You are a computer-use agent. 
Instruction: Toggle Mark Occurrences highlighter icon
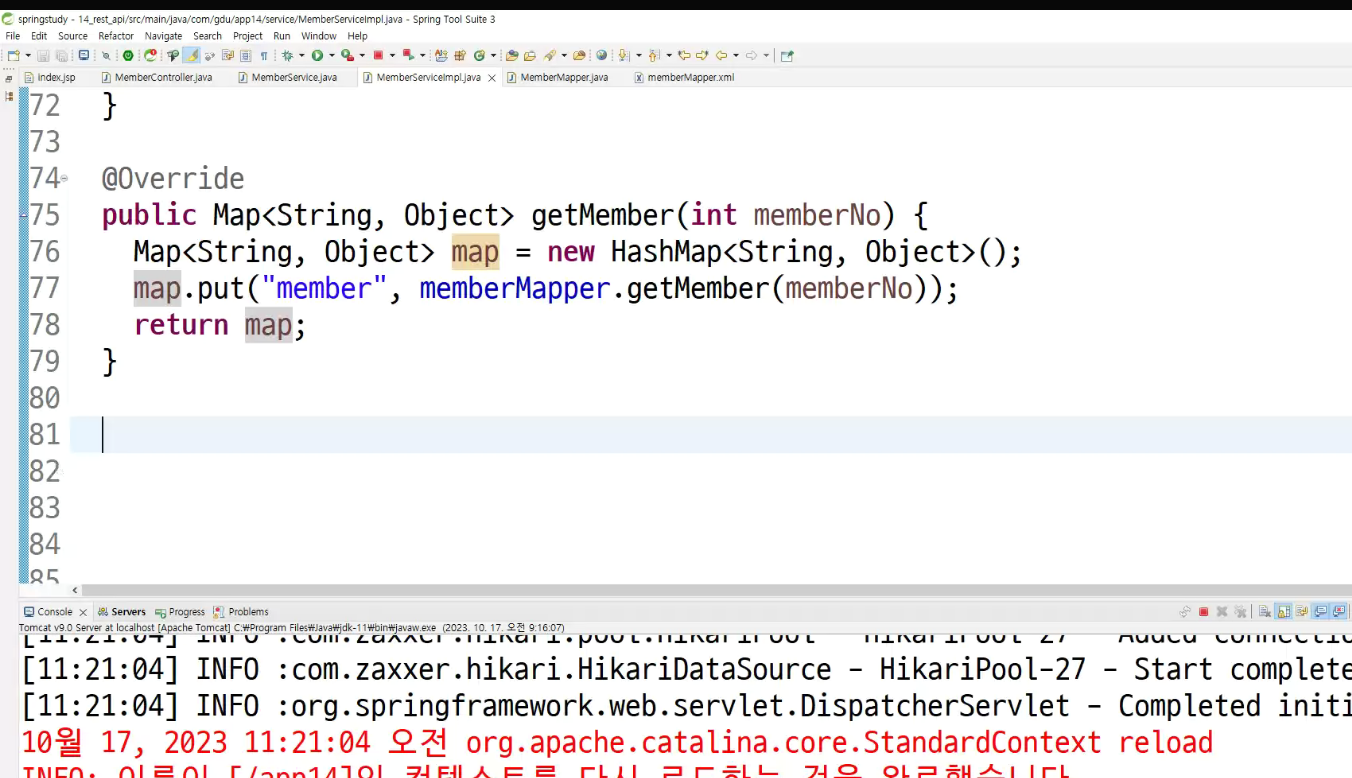(191, 55)
